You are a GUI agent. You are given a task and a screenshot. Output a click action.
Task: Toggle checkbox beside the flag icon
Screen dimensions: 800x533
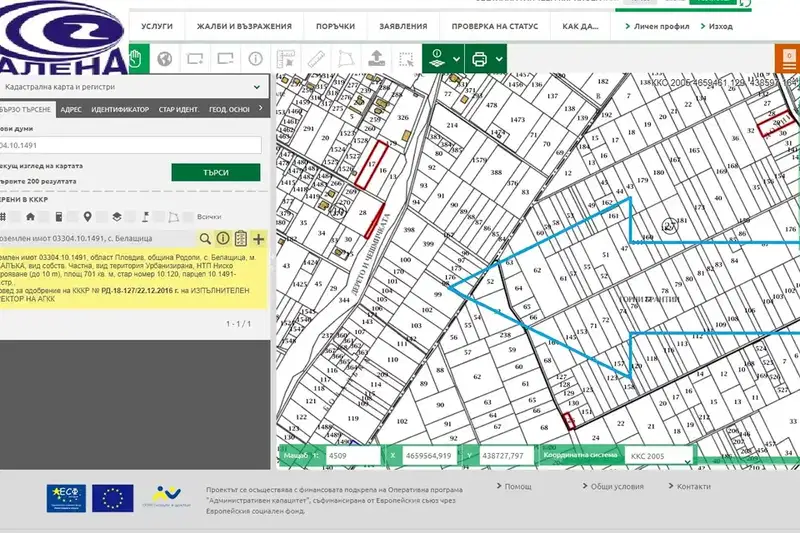point(160,217)
